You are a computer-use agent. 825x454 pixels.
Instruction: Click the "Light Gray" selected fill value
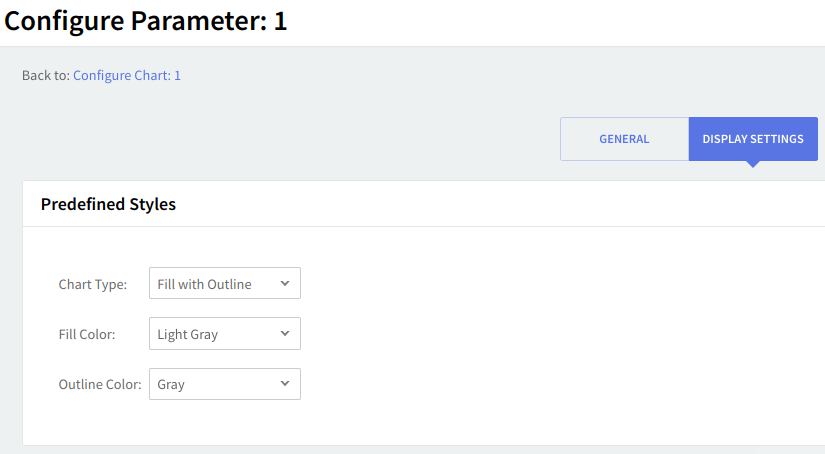[187, 334]
